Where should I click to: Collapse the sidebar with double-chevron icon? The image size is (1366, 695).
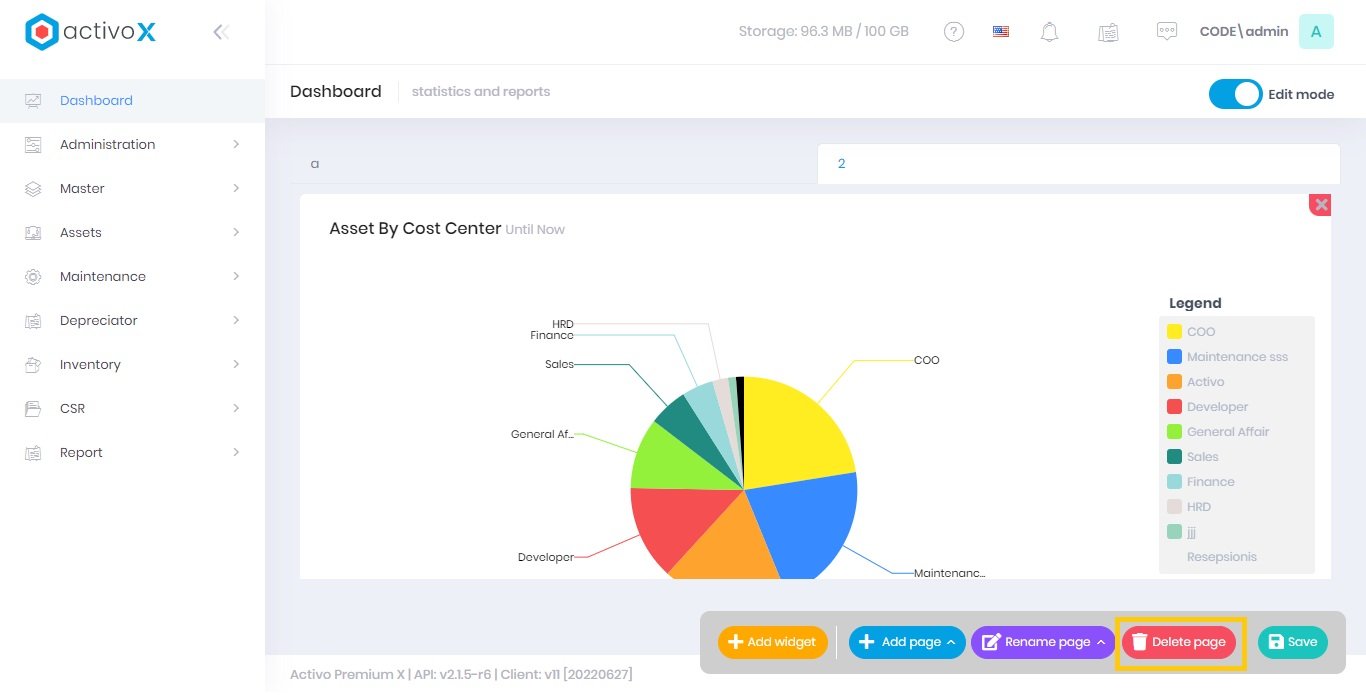tap(221, 32)
